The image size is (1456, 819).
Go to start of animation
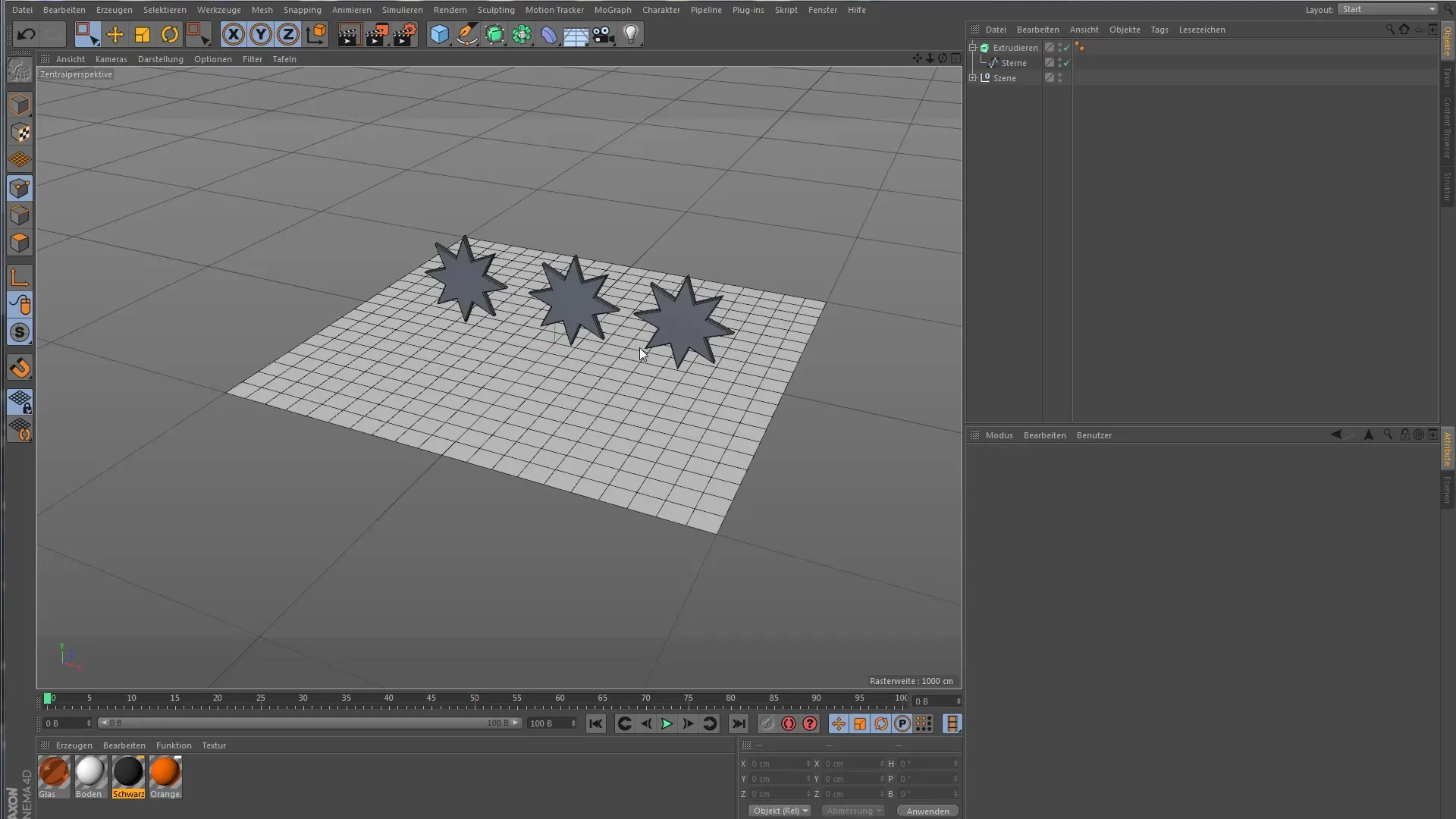[596, 723]
